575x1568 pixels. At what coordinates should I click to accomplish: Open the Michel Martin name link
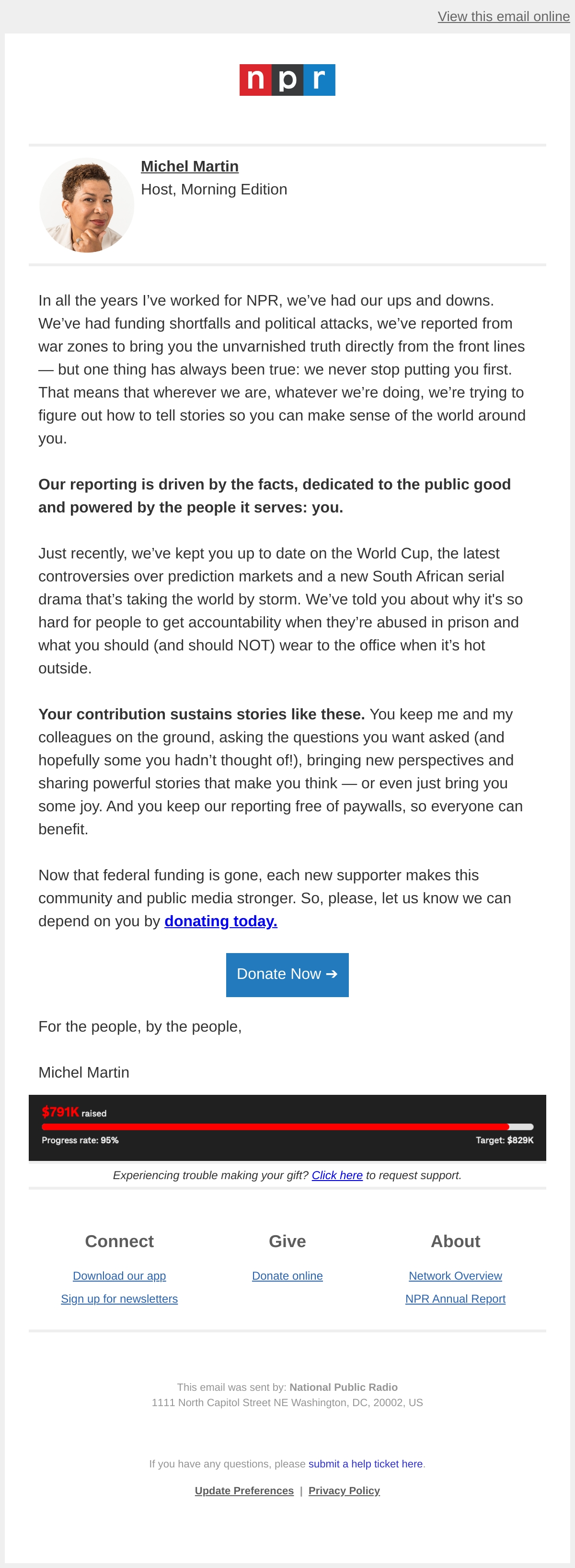click(189, 166)
